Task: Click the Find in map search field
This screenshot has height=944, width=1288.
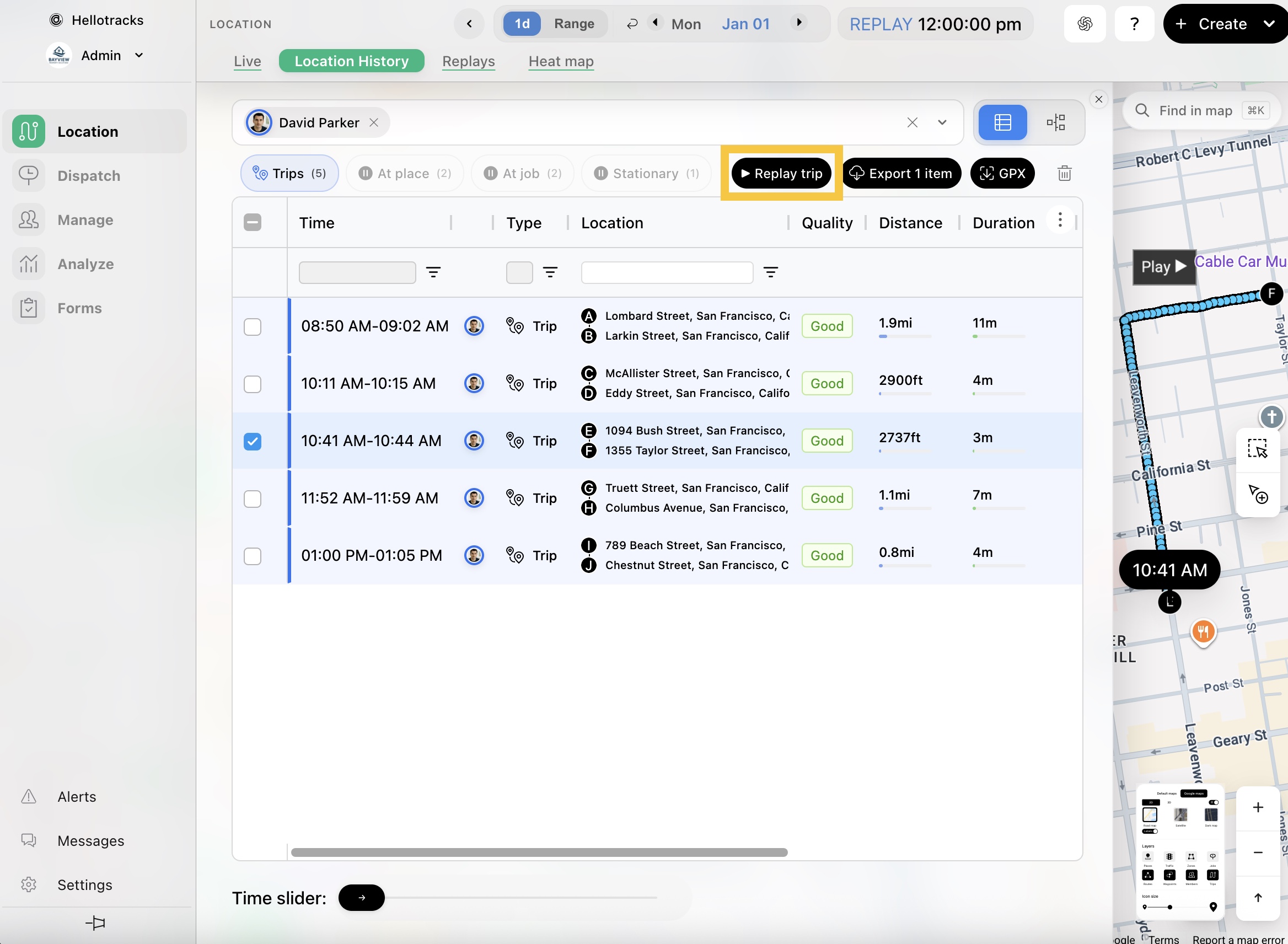Action: click(x=1203, y=110)
